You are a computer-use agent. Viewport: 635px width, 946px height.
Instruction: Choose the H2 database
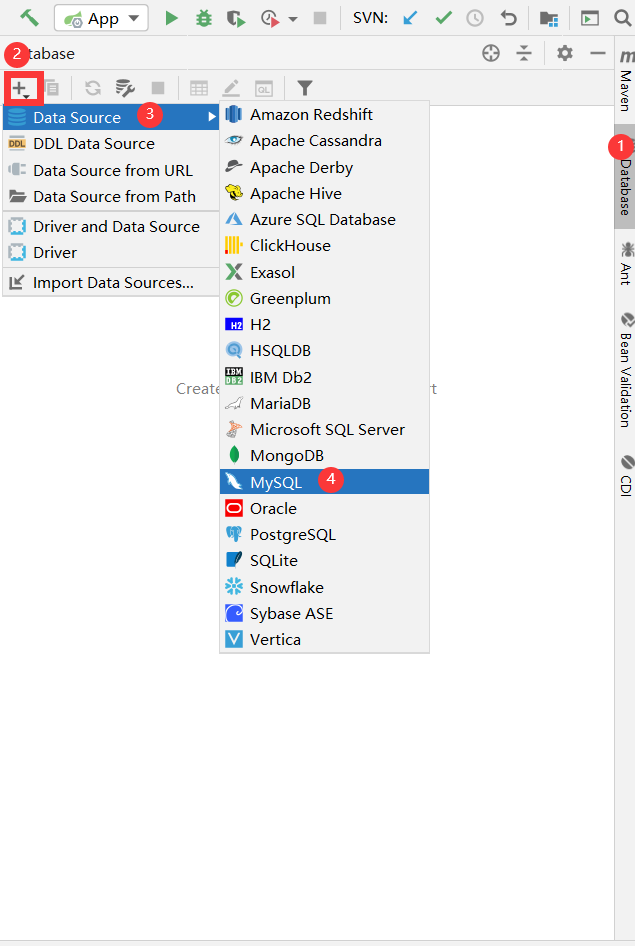324,325
